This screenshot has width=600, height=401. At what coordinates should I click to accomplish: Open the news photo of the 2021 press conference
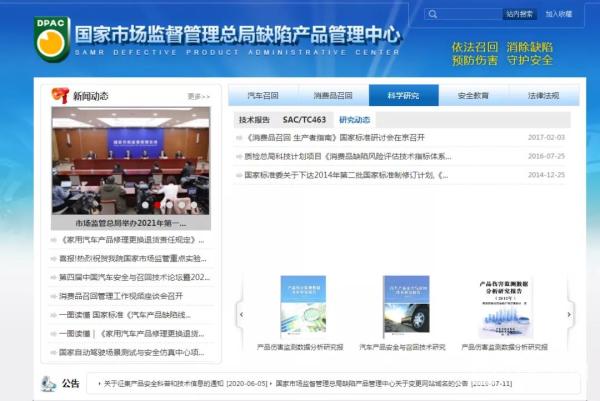pos(131,161)
